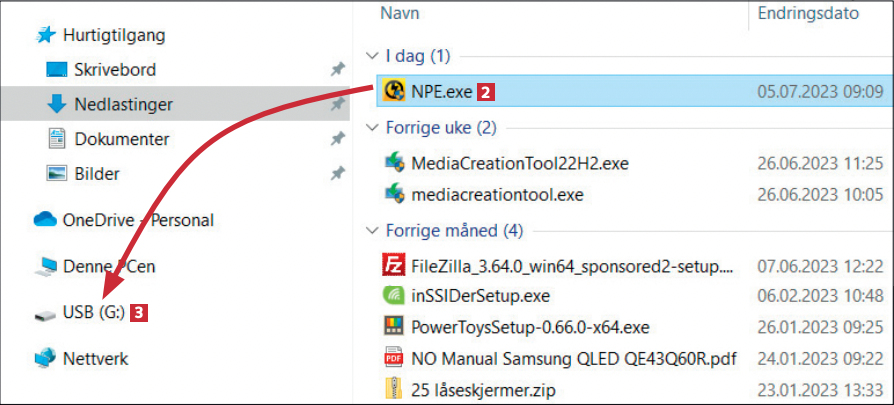Sort files by Navn column header
This screenshot has width=894, height=405.
400,15
